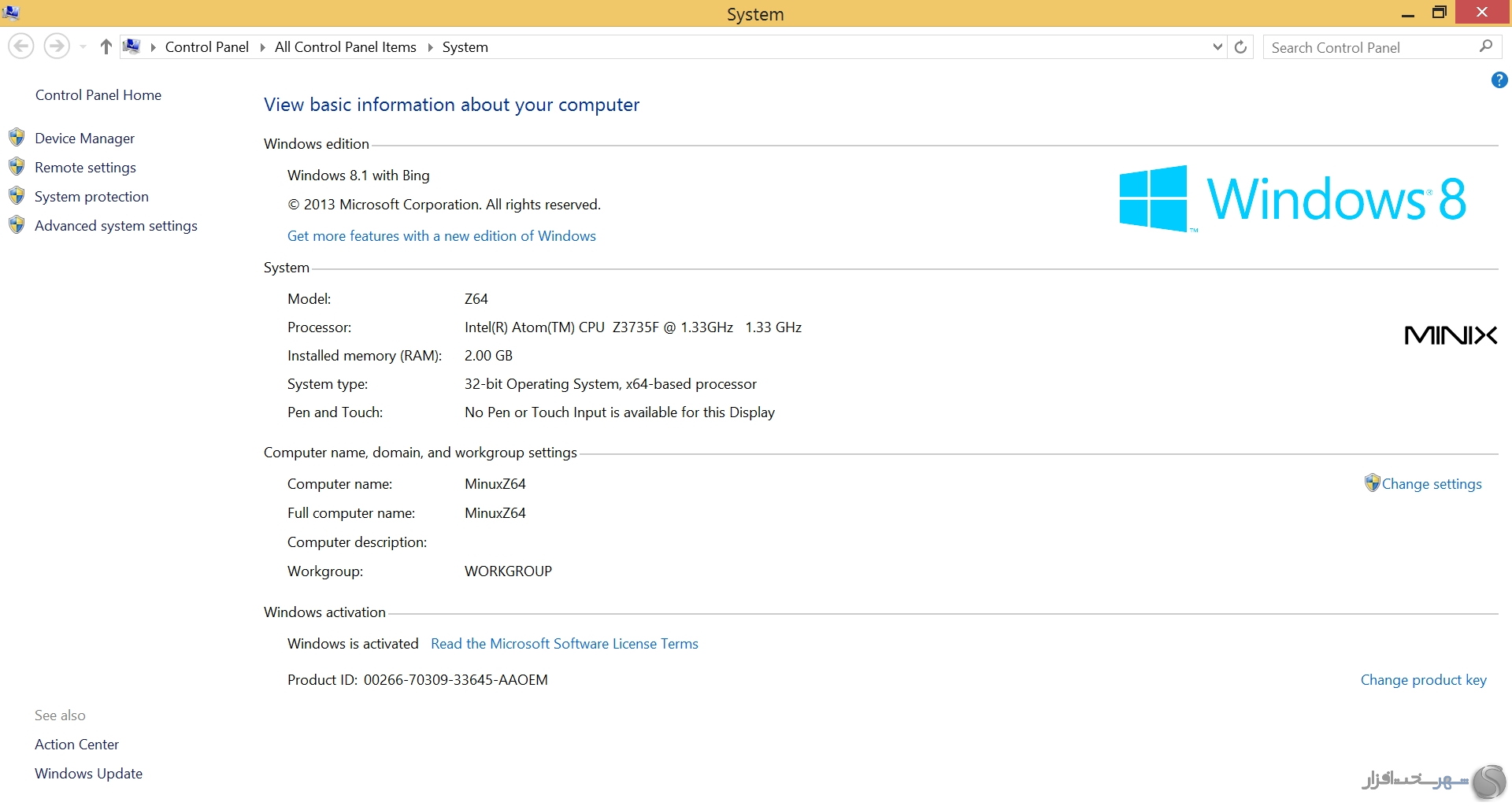Select Windows 8.1 with Bing text

point(358,176)
